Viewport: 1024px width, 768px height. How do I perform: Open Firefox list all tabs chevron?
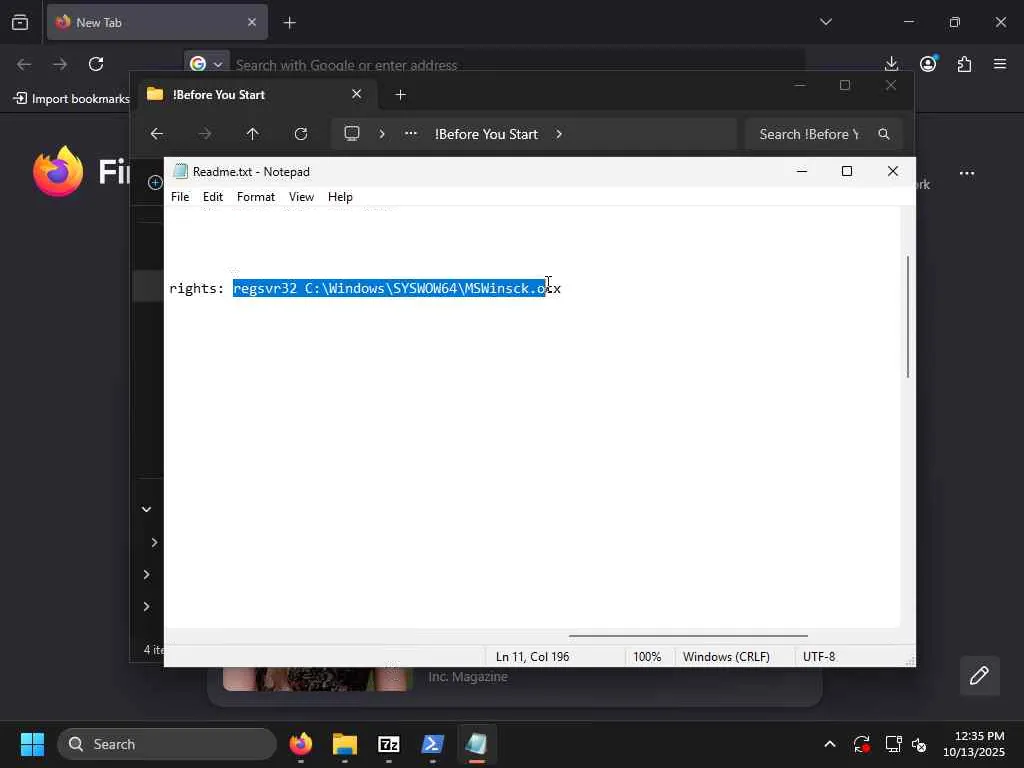[x=825, y=22]
